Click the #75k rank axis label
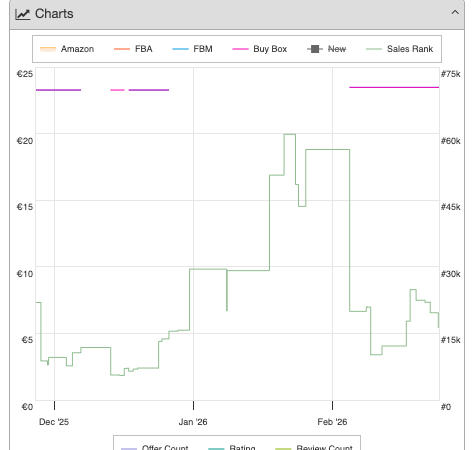Screen dimensions: 474x450 pos(451,74)
